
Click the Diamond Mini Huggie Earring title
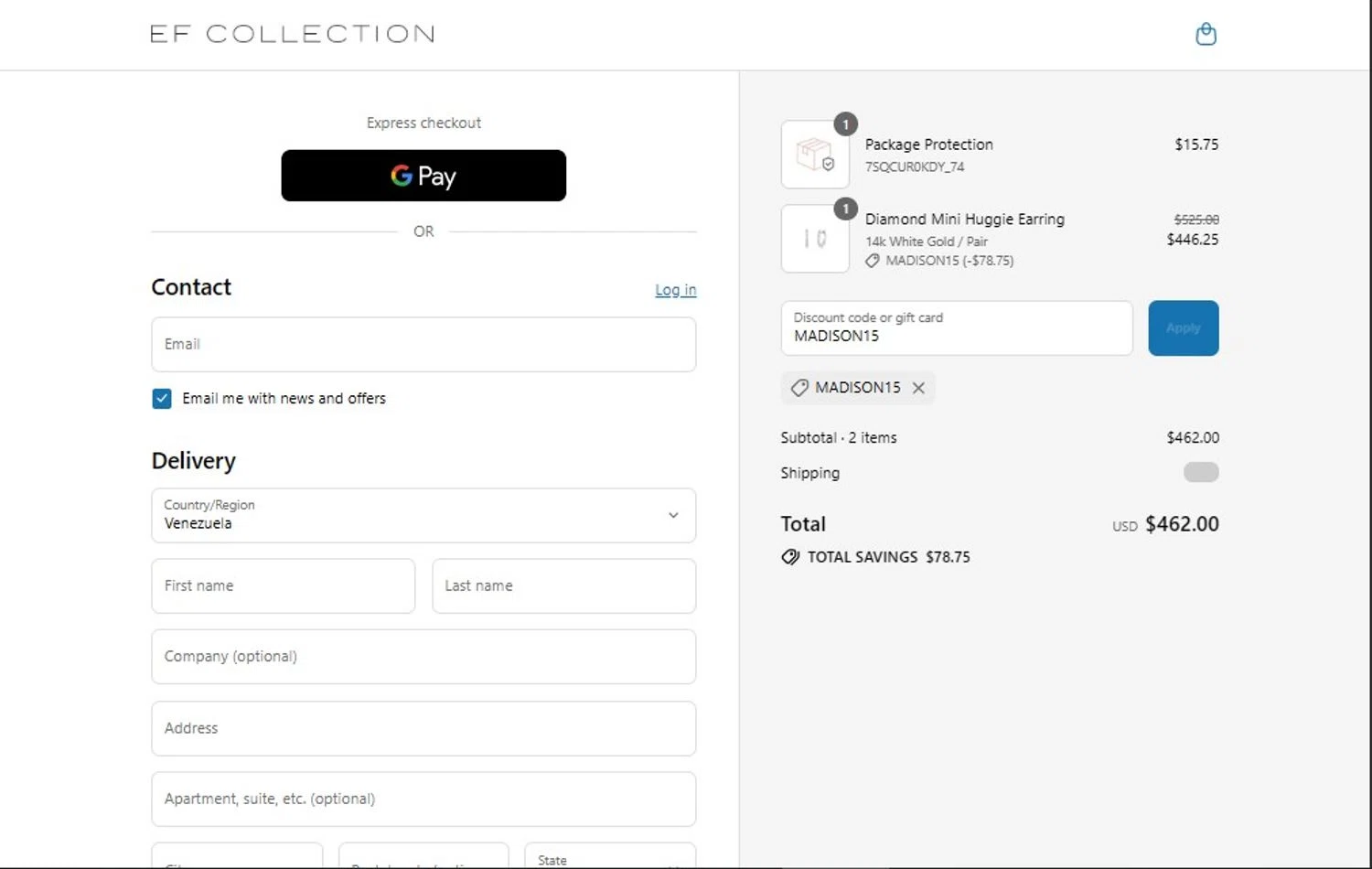click(965, 220)
